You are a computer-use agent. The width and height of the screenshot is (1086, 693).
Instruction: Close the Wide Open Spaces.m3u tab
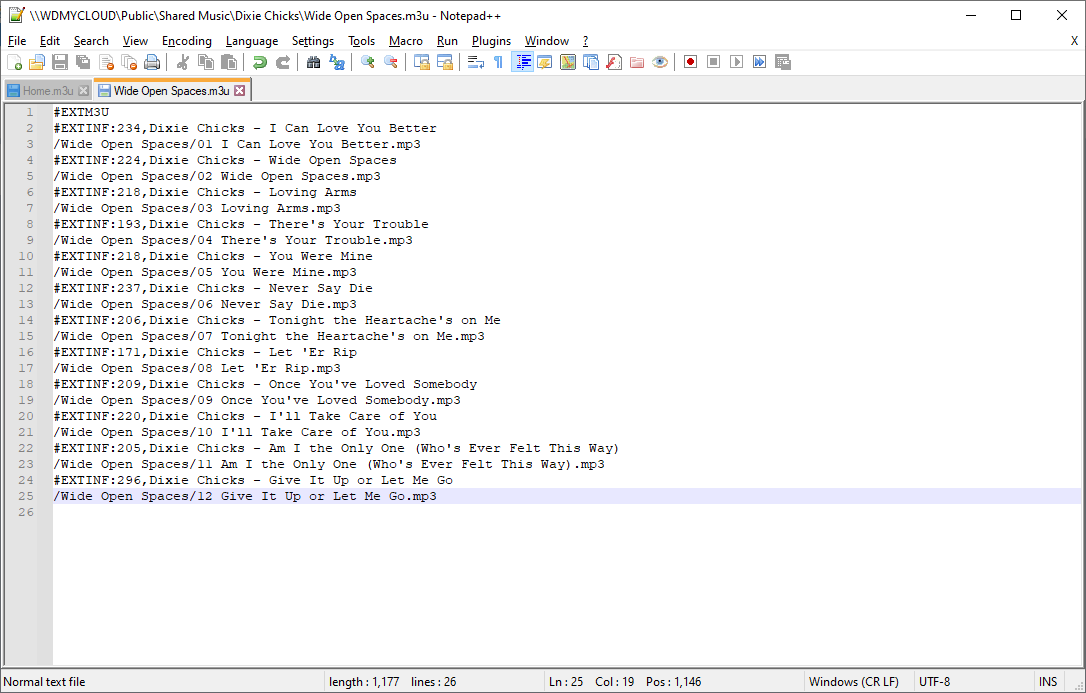point(240,91)
